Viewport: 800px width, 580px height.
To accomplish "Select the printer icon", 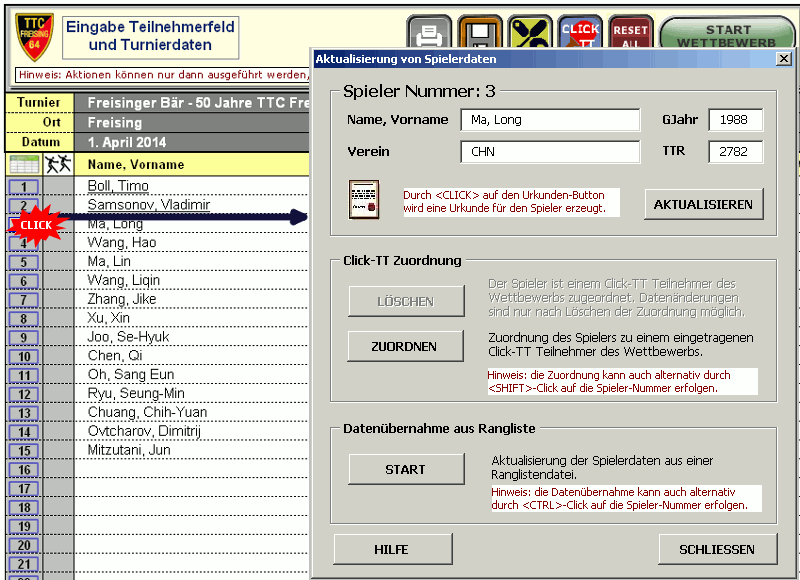I will (430, 31).
